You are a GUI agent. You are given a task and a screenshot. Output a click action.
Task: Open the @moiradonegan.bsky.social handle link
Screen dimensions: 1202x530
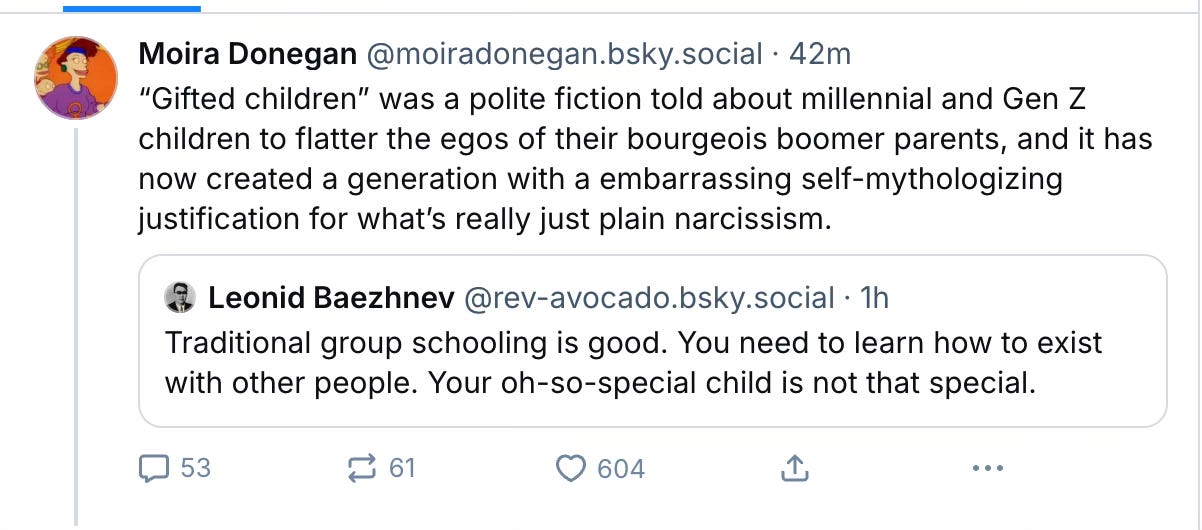pos(567,54)
